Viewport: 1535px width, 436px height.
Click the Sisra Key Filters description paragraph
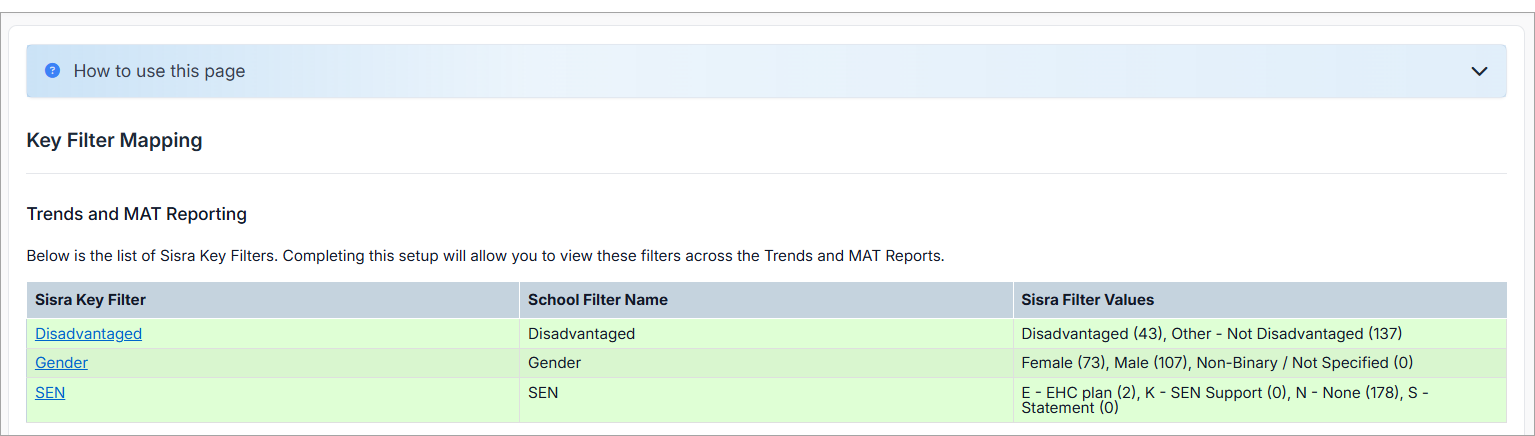485,256
